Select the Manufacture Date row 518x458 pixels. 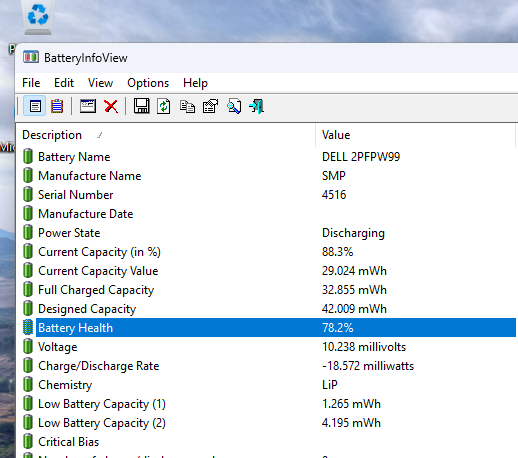coord(266,213)
